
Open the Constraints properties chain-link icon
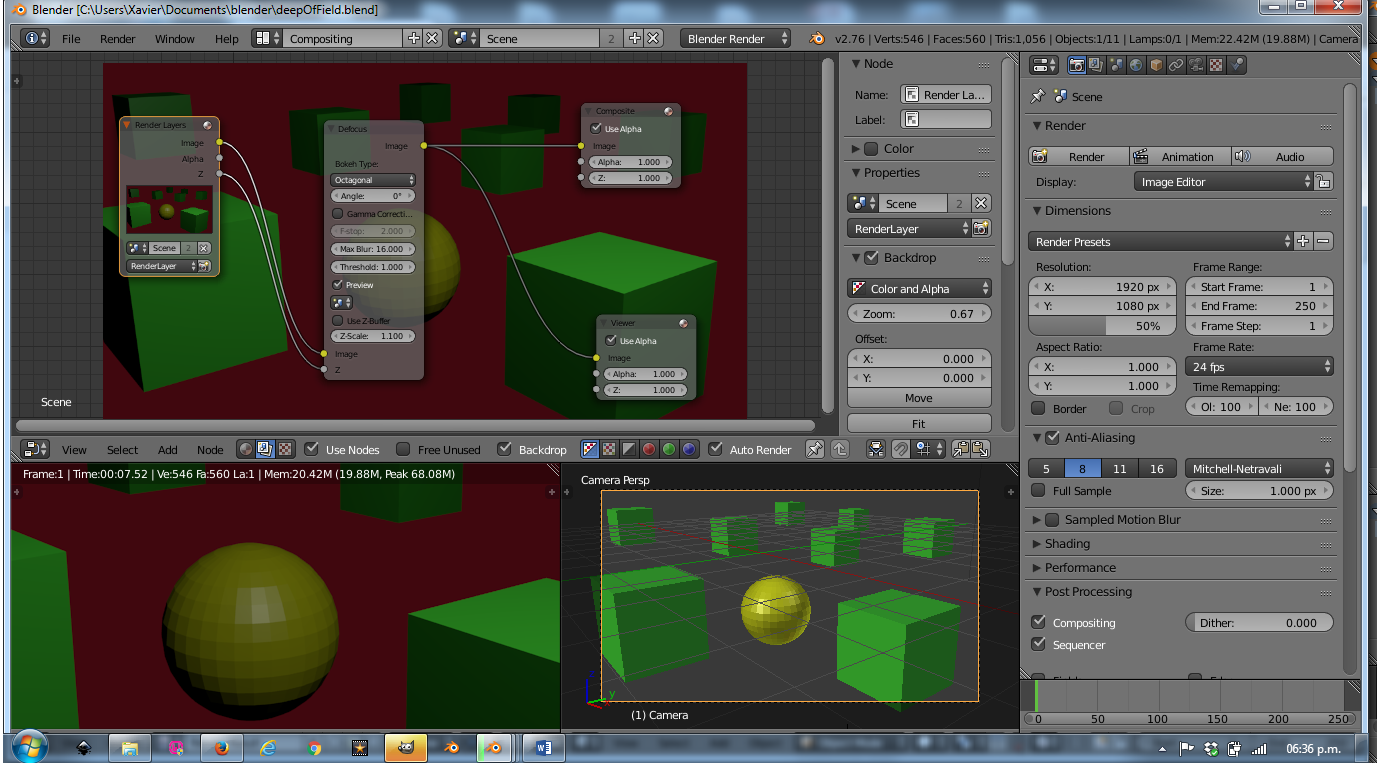(x=1176, y=65)
